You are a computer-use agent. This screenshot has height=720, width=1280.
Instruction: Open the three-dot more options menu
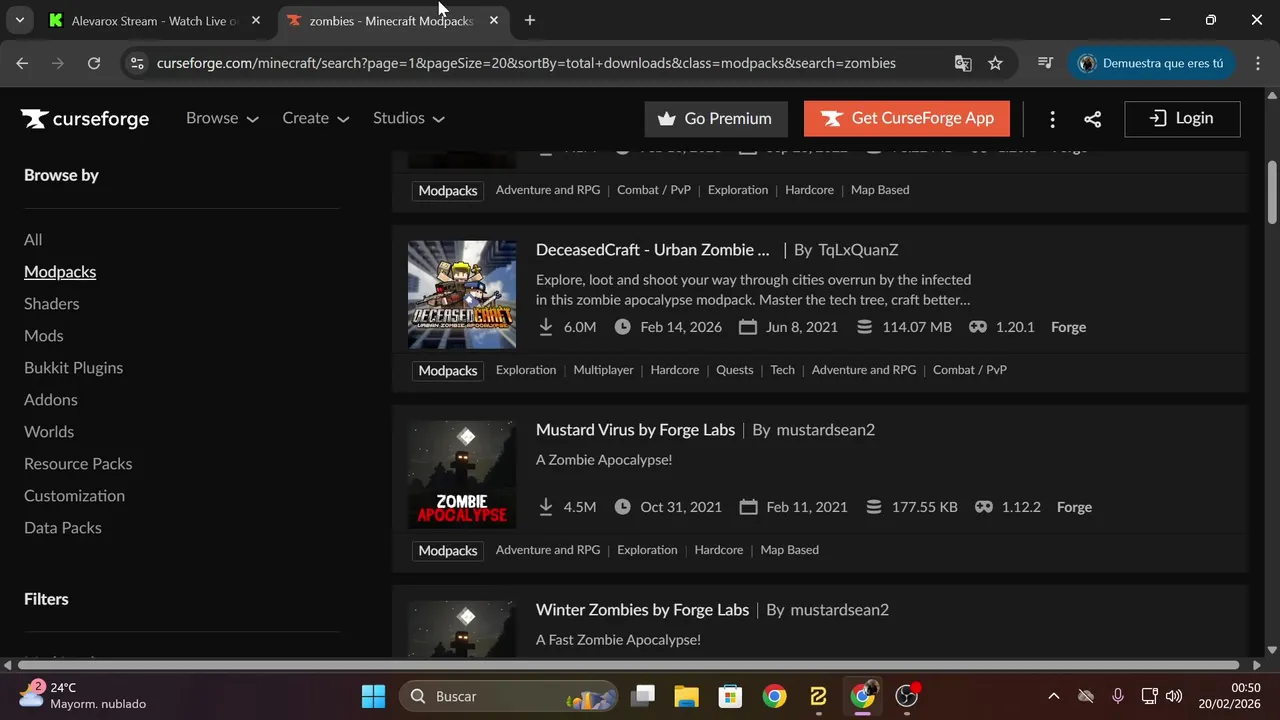click(x=1052, y=119)
